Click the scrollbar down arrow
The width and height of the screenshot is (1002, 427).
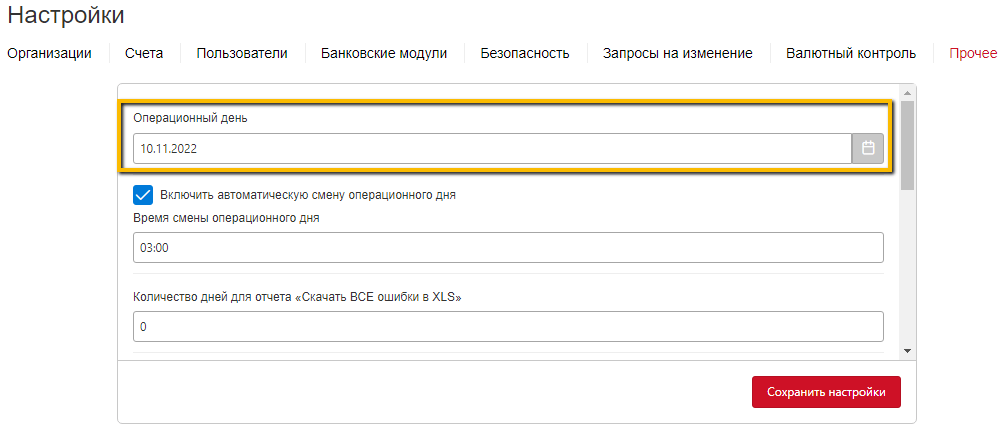[907, 351]
